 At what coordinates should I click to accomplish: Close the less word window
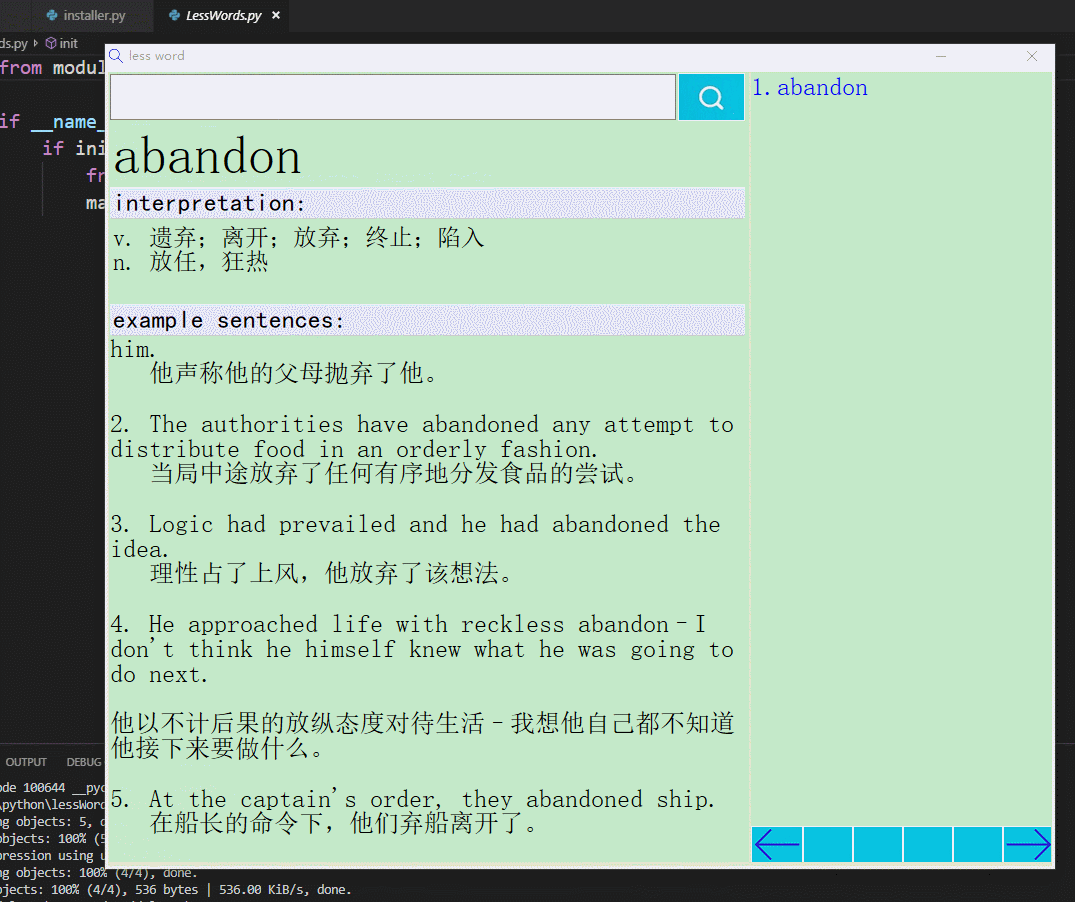pos(1032,56)
